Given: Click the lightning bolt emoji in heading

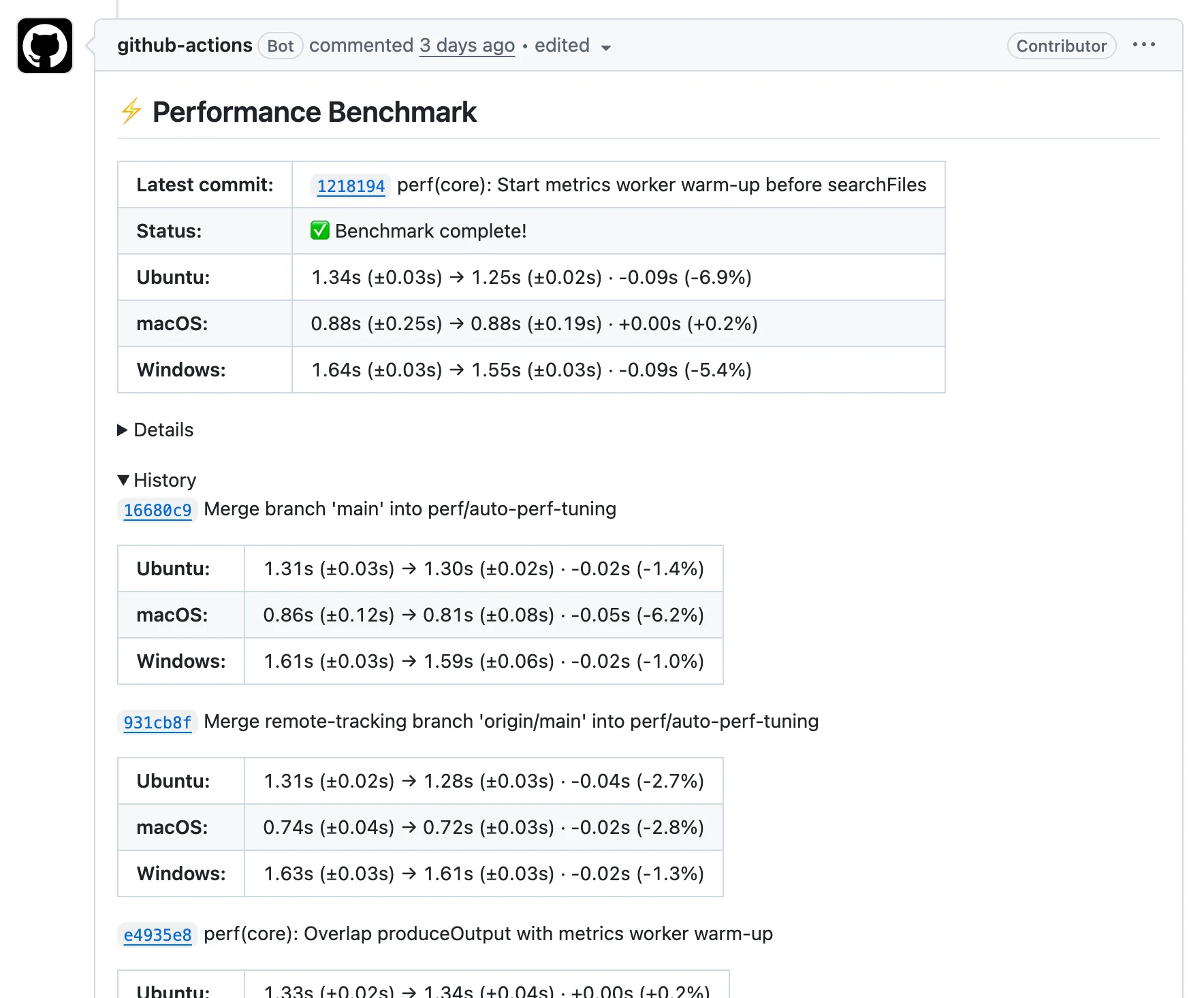Looking at the screenshot, I should click(x=131, y=112).
